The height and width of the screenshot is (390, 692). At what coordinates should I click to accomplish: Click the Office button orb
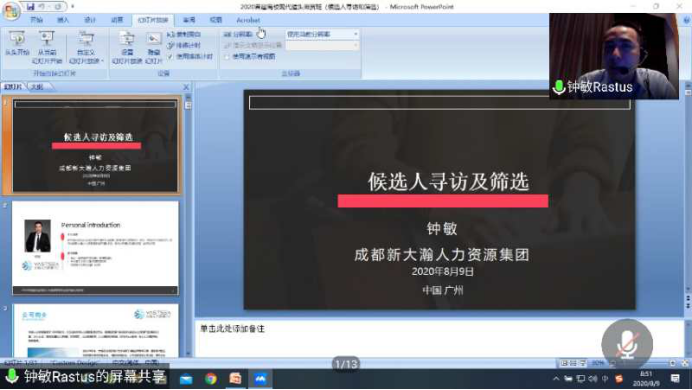coord(11,11)
